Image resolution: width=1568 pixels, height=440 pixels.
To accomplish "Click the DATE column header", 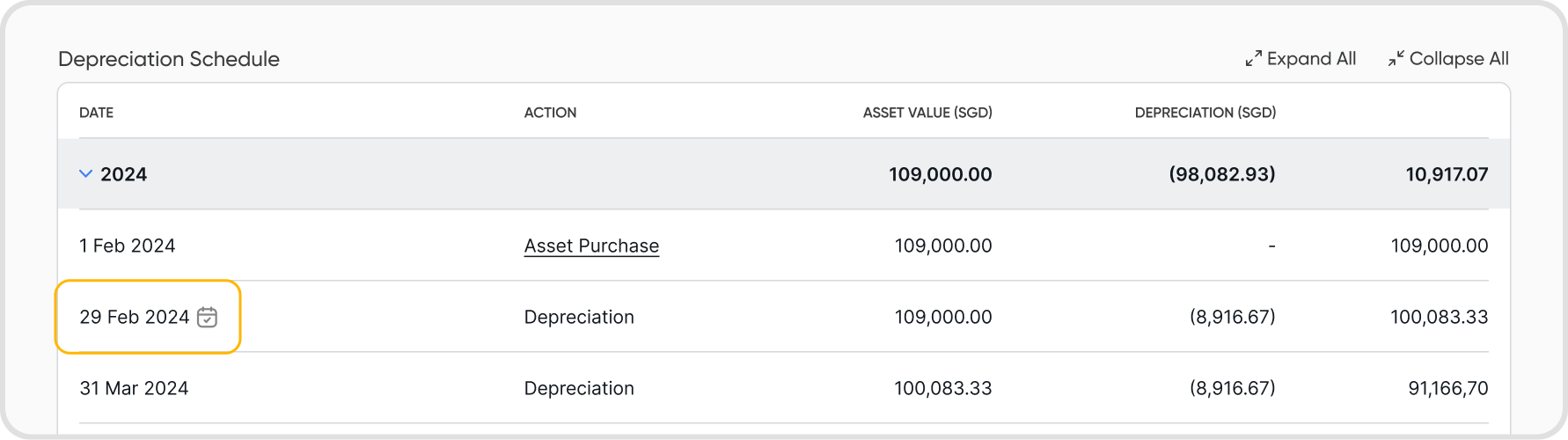I will click(96, 113).
